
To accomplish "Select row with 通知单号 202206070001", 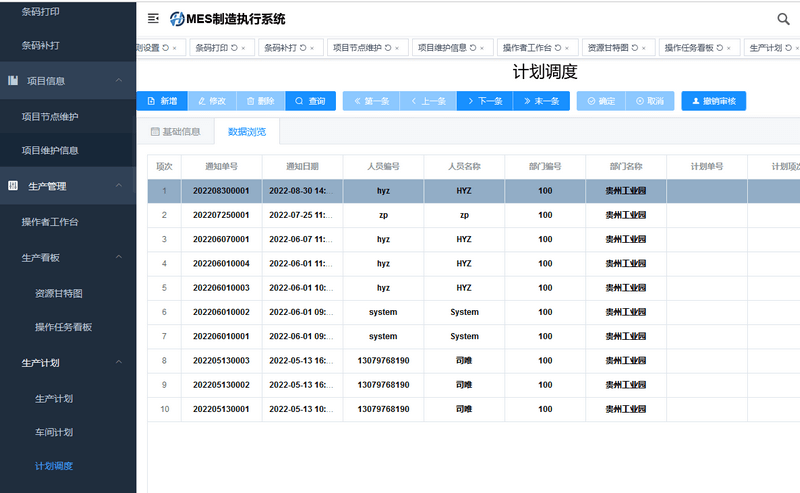I will (473, 239).
